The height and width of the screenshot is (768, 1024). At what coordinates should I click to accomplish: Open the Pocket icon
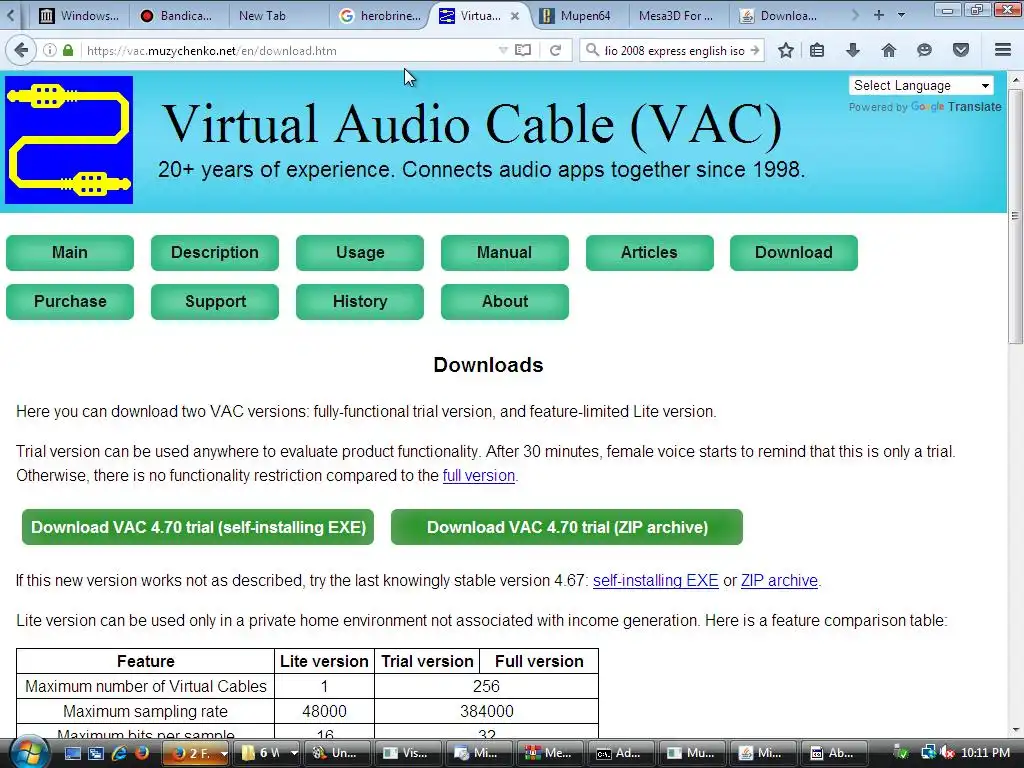960,50
